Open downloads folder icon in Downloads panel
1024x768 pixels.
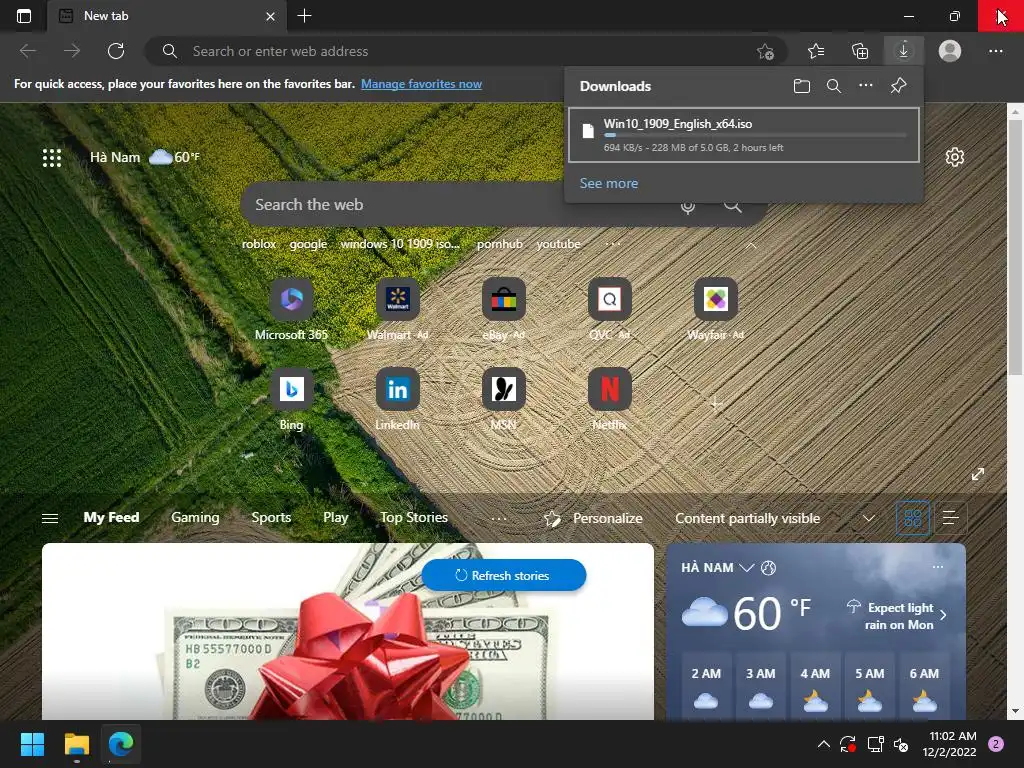coord(801,86)
